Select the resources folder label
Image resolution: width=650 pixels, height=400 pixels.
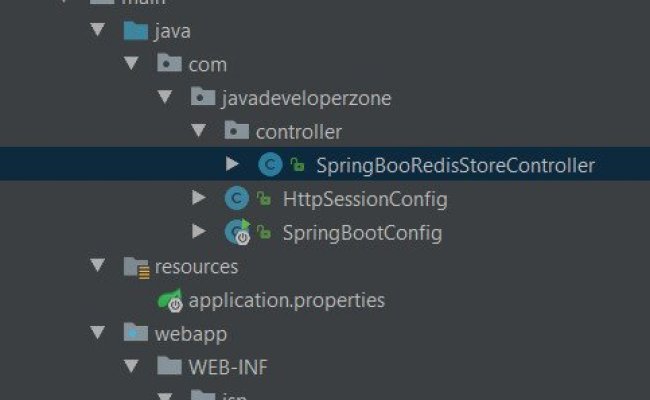point(196,267)
